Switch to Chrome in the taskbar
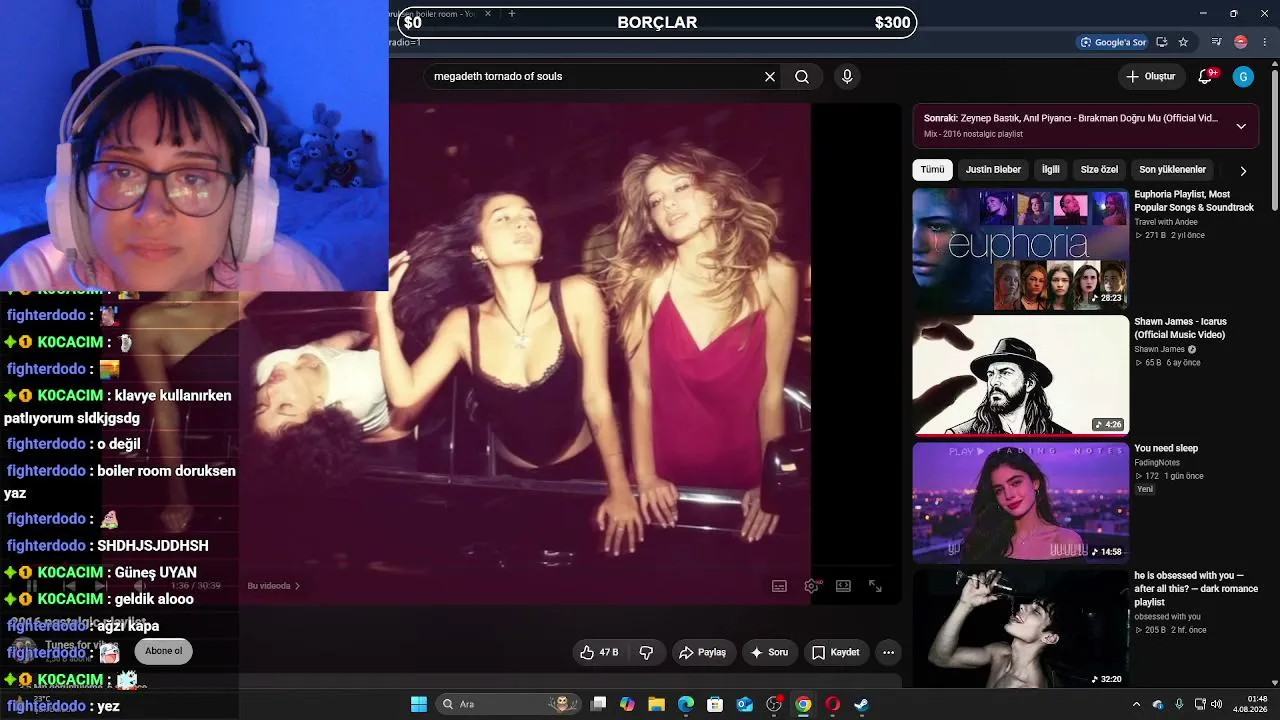 tap(803, 704)
